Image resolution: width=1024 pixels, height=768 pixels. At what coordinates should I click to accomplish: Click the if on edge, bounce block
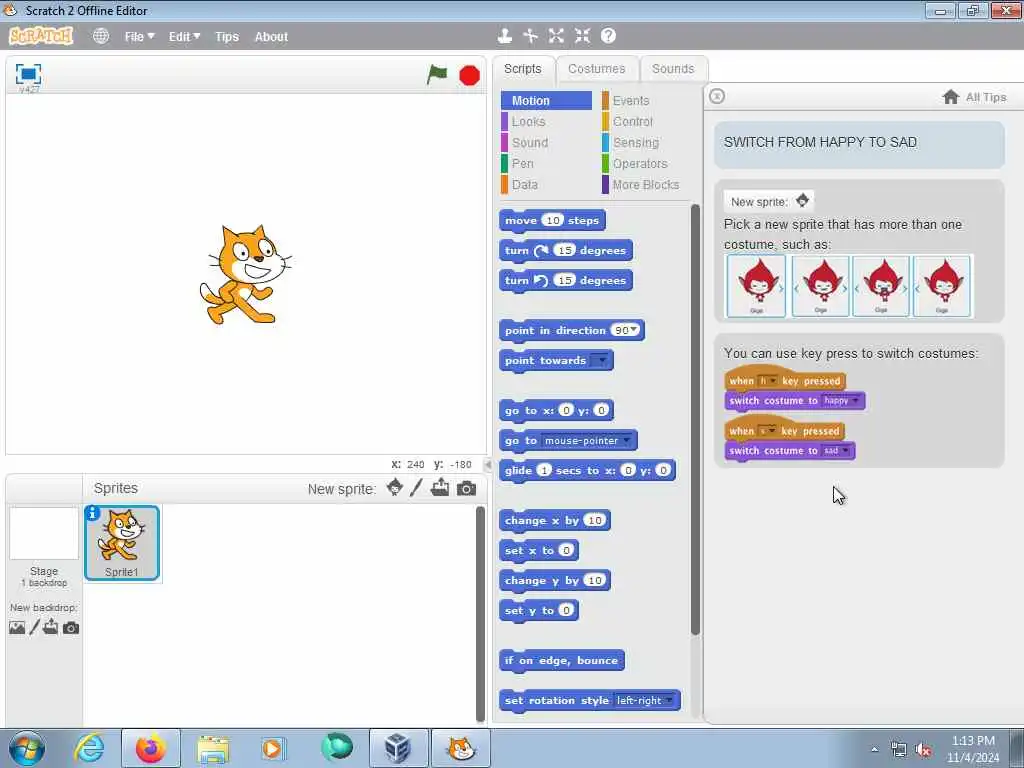pos(562,661)
